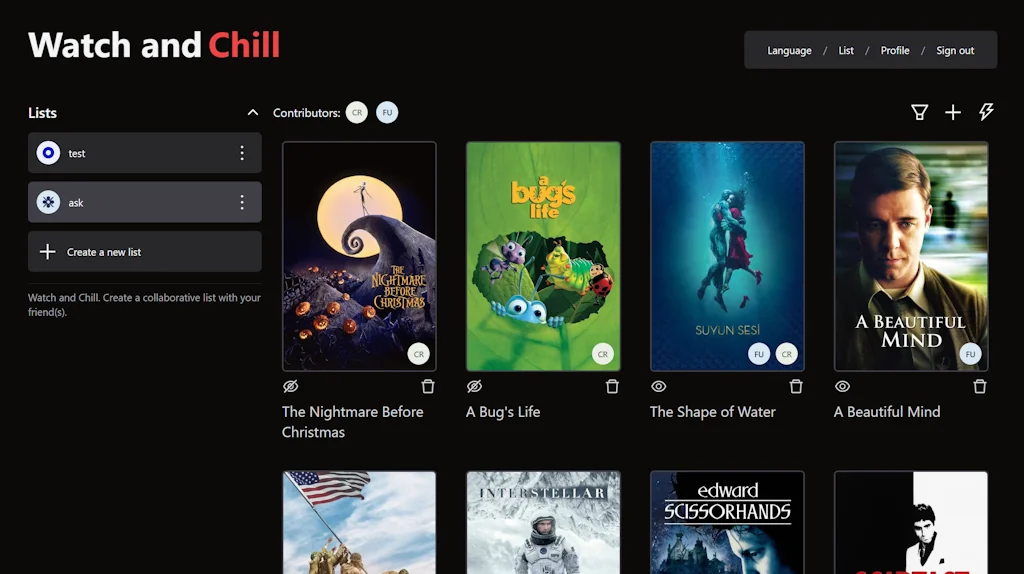Toggle watched eye for Nightmare Before Christmas
Screen dimensions: 1024x574
pyautogui.click(x=291, y=386)
